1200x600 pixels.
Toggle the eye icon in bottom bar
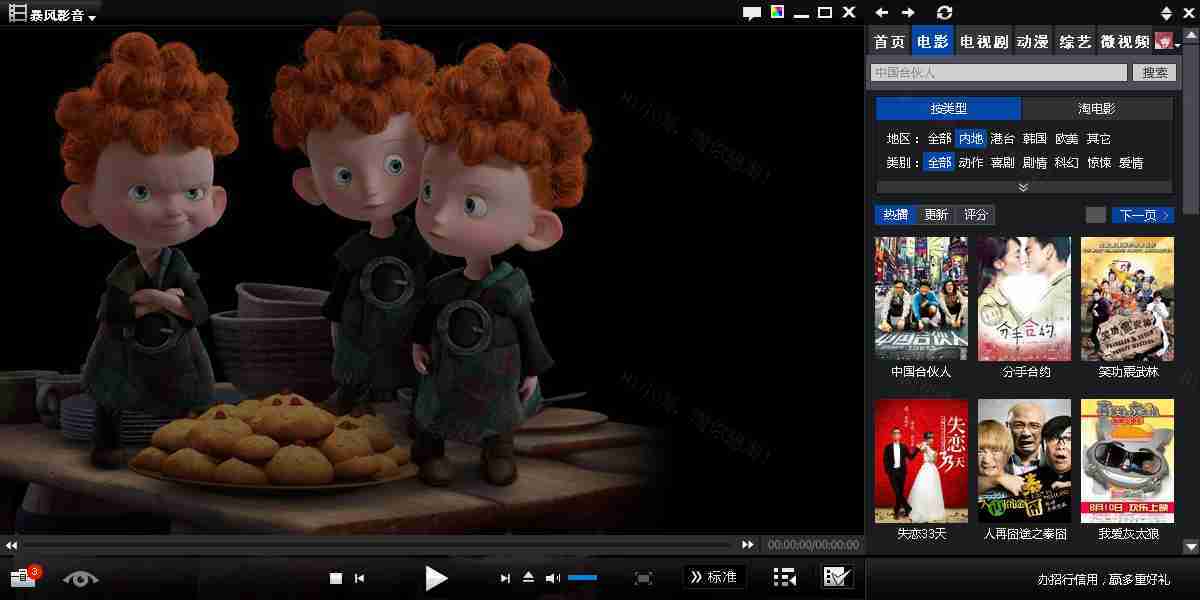pos(81,578)
